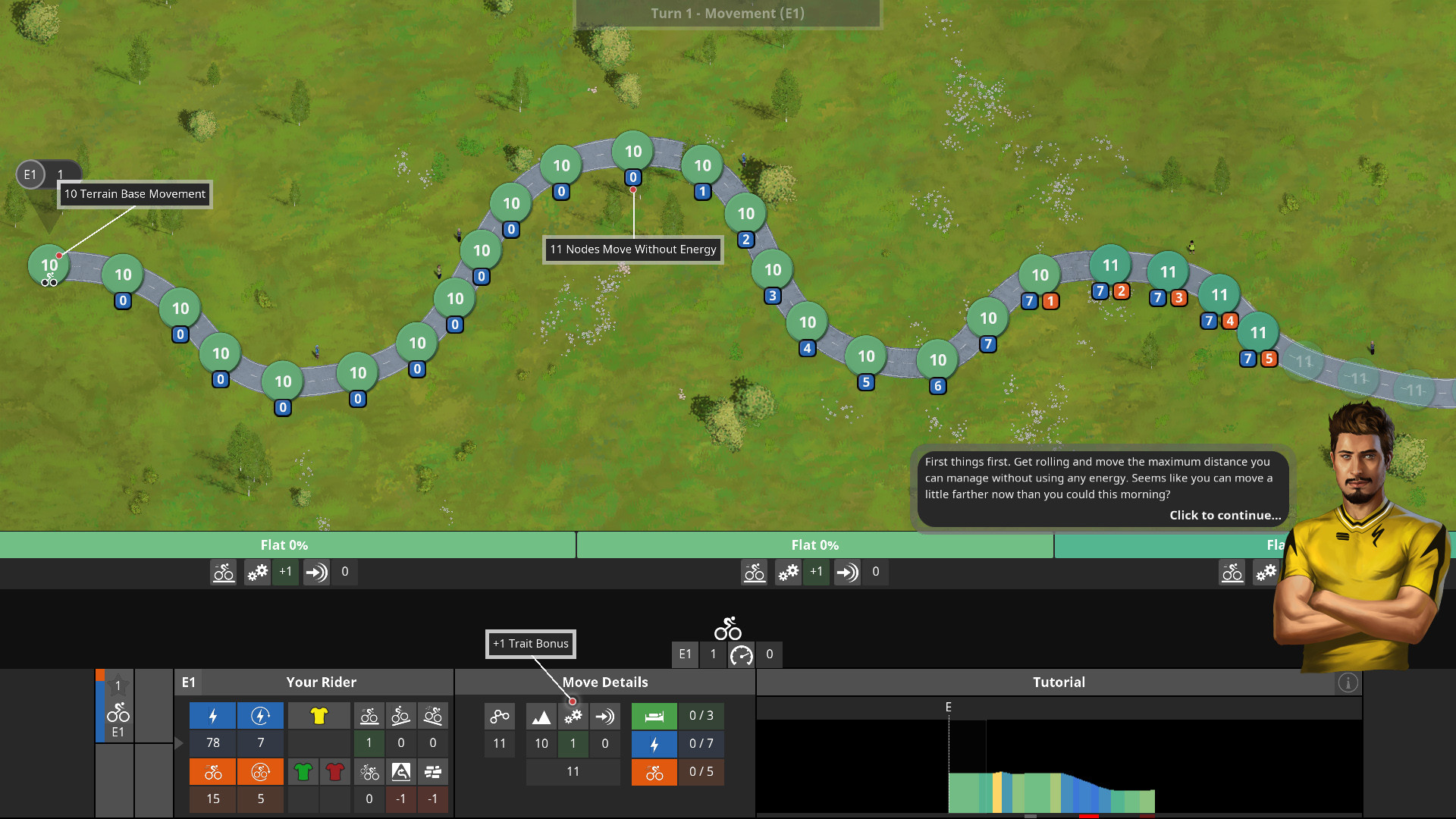Click the green rest bed icon

coord(654,716)
